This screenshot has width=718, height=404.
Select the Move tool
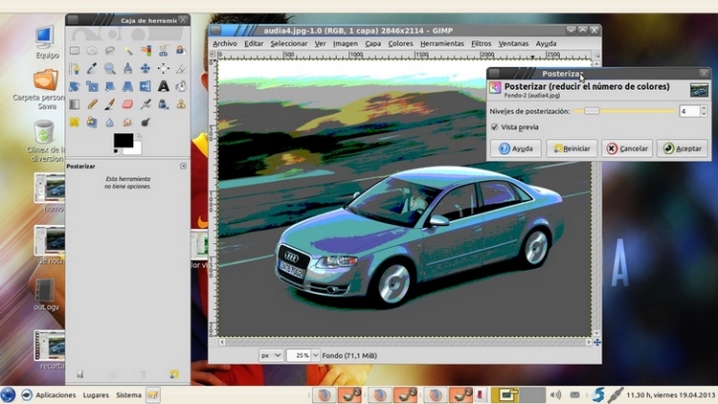146,68
